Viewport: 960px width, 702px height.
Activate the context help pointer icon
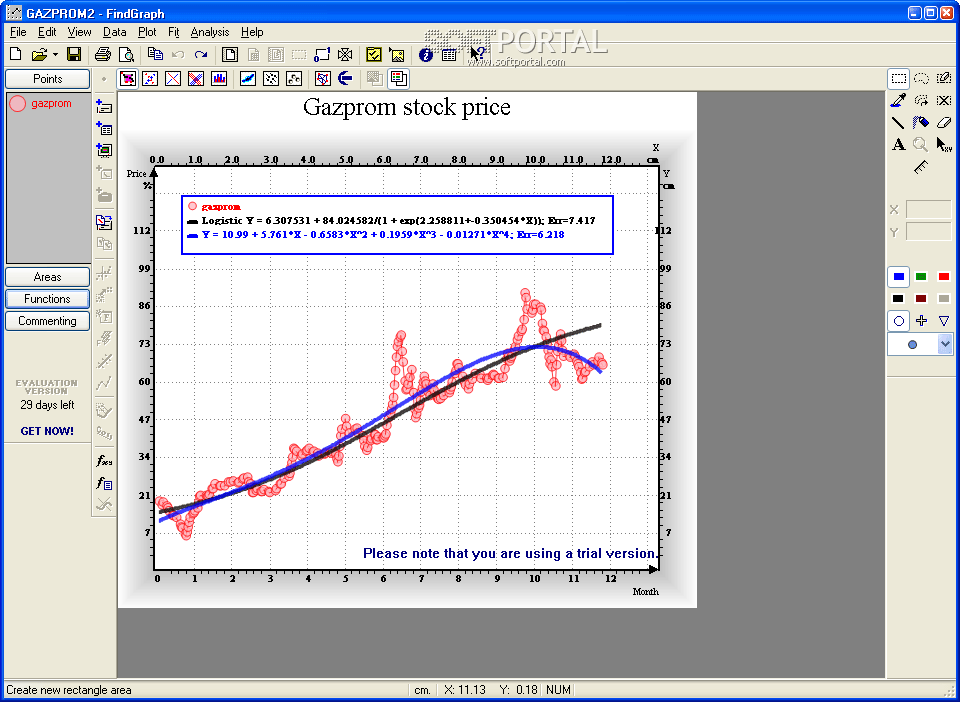[x=478, y=54]
